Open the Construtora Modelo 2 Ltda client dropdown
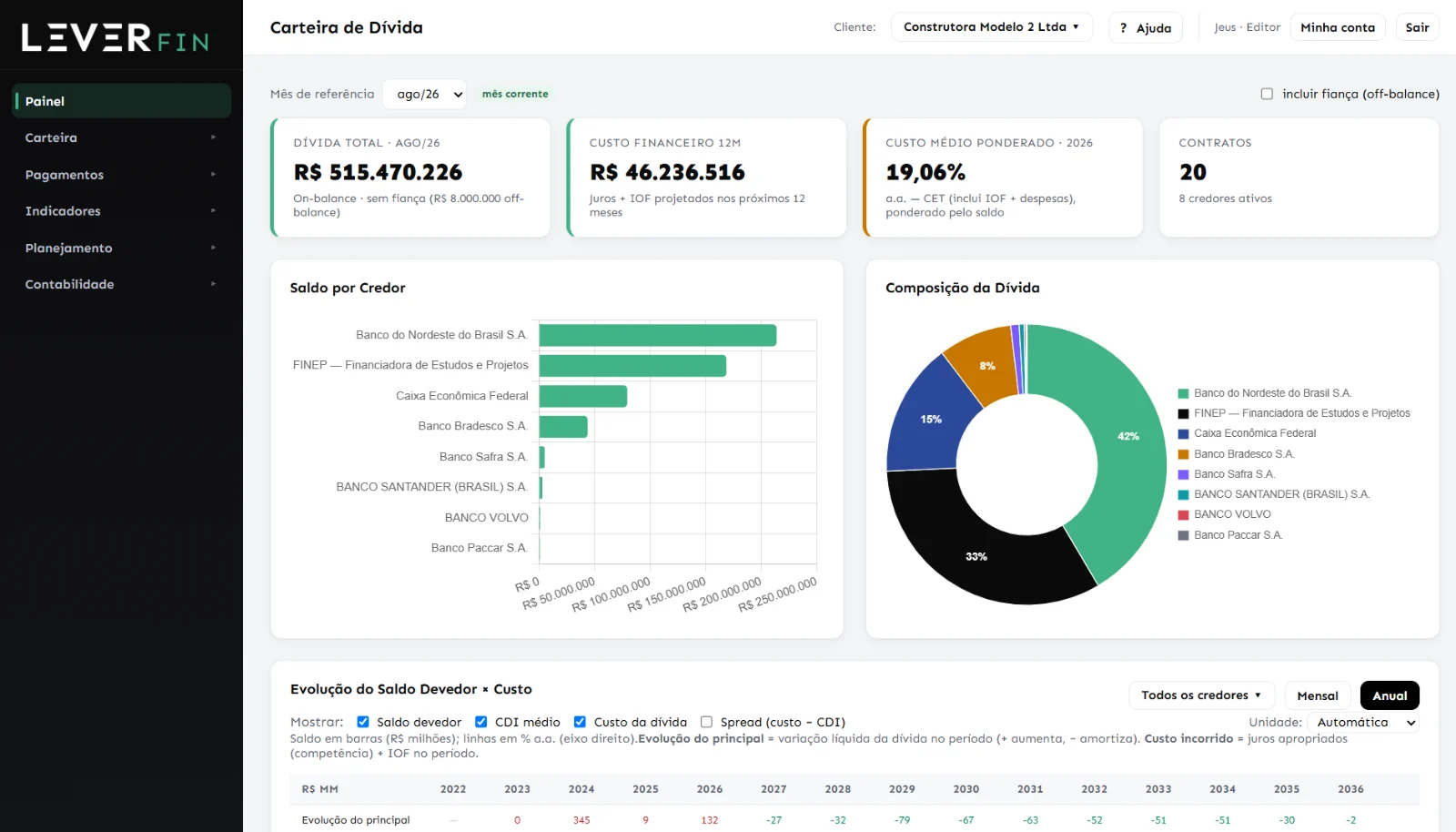The height and width of the screenshot is (832, 1456). (x=991, y=27)
